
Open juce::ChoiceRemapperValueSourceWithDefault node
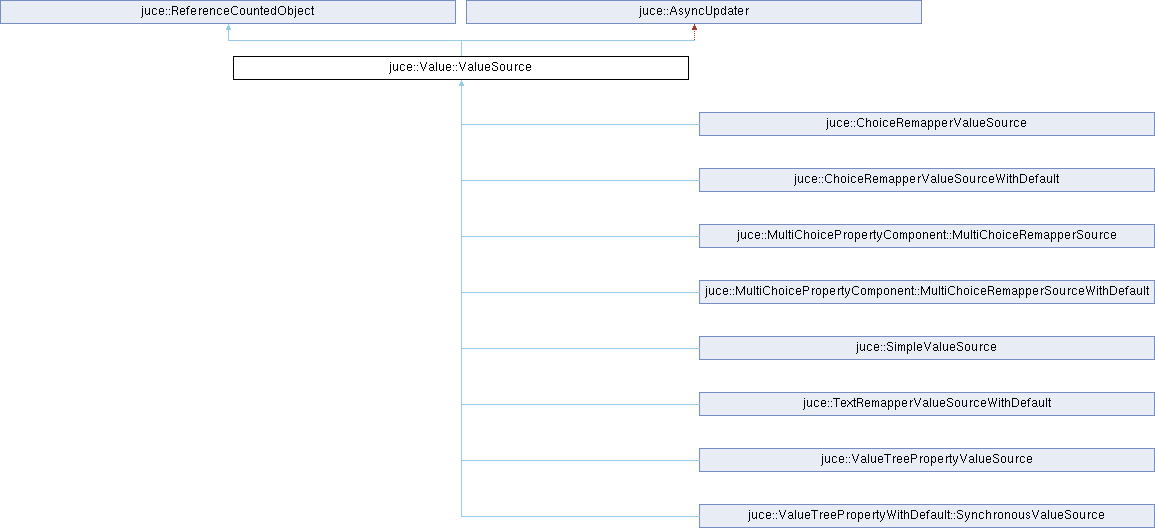[x=926, y=179]
